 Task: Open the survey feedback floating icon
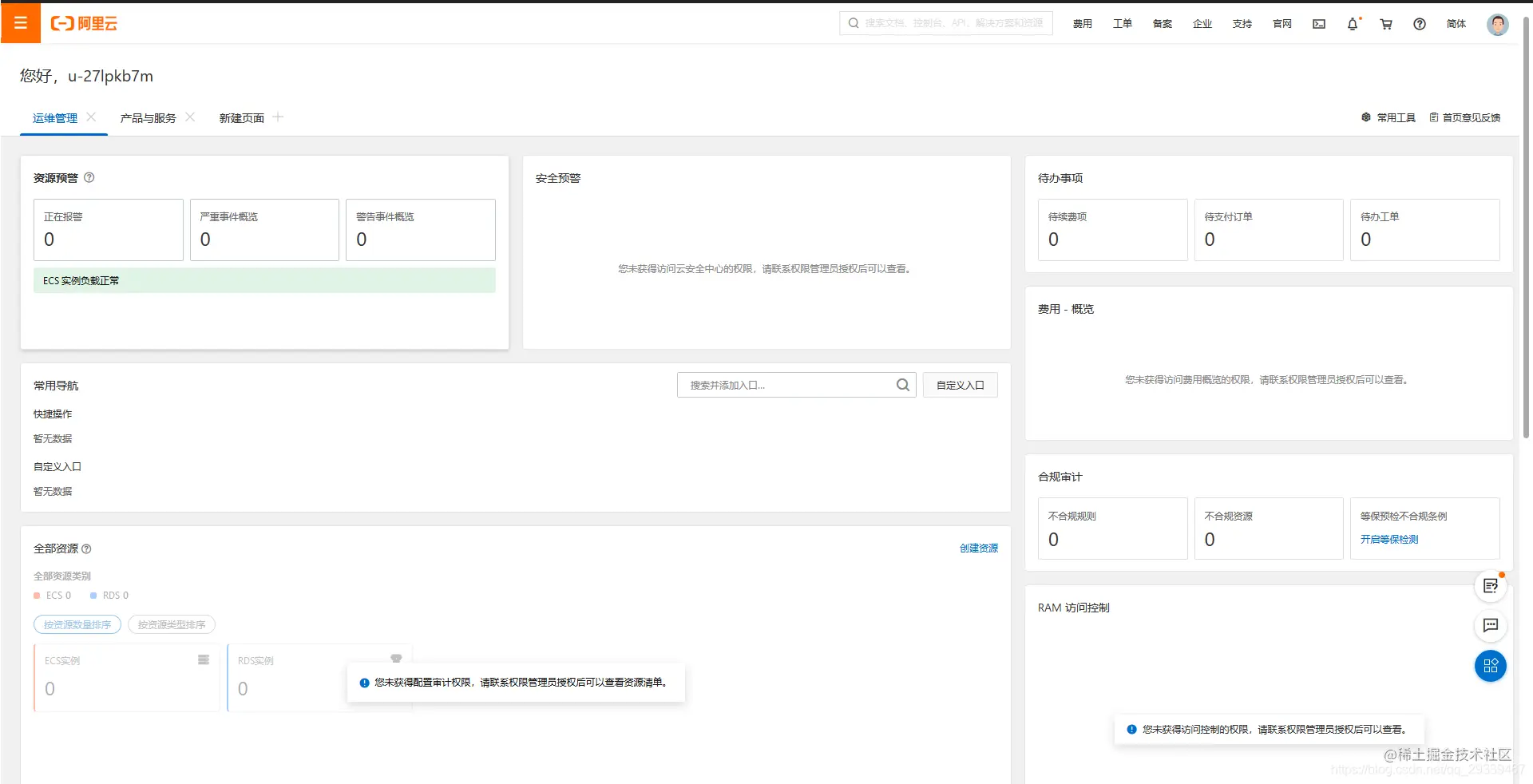point(1491,586)
